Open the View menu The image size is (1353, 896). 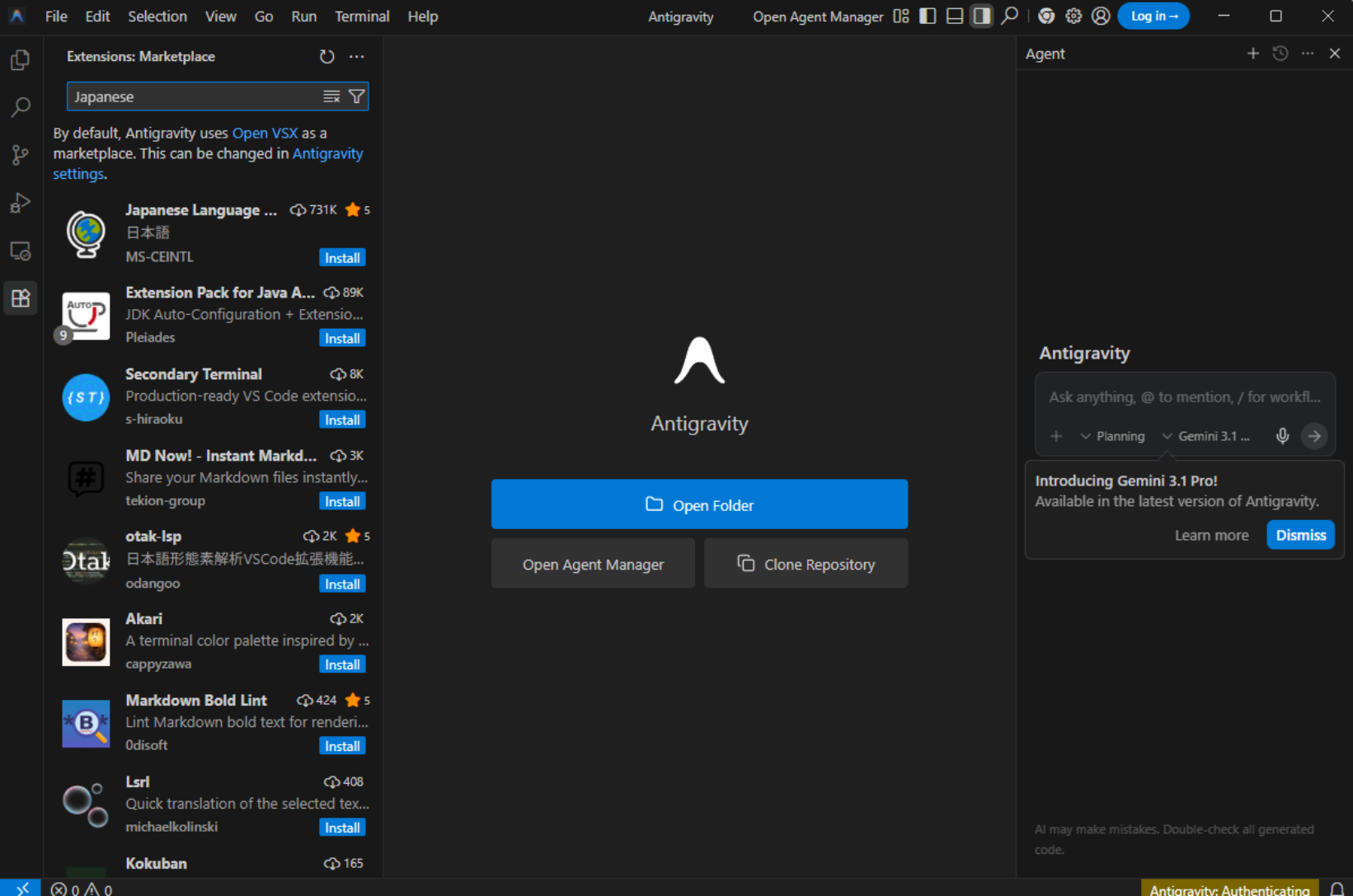pyautogui.click(x=220, y=16)
